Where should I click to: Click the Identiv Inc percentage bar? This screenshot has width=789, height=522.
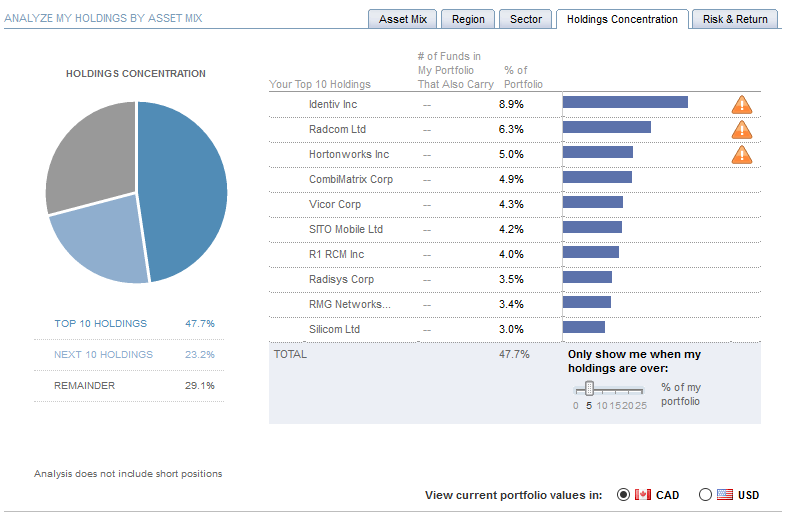[x=625, y=102]
